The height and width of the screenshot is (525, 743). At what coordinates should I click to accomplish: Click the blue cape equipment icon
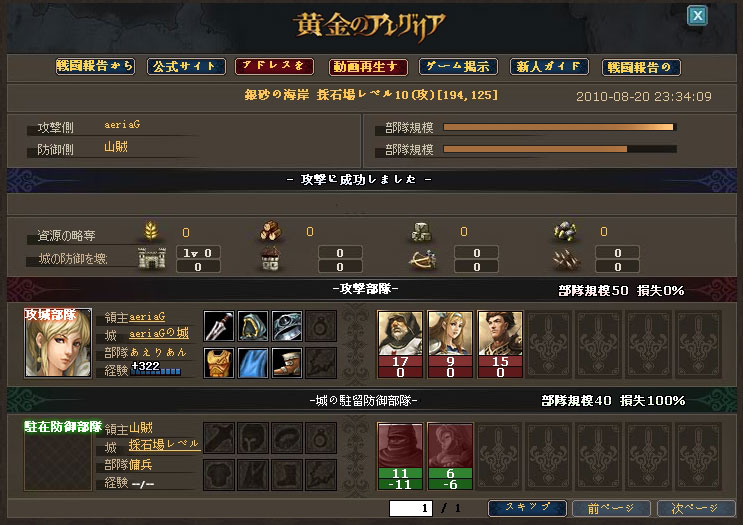tap(253, 363)
